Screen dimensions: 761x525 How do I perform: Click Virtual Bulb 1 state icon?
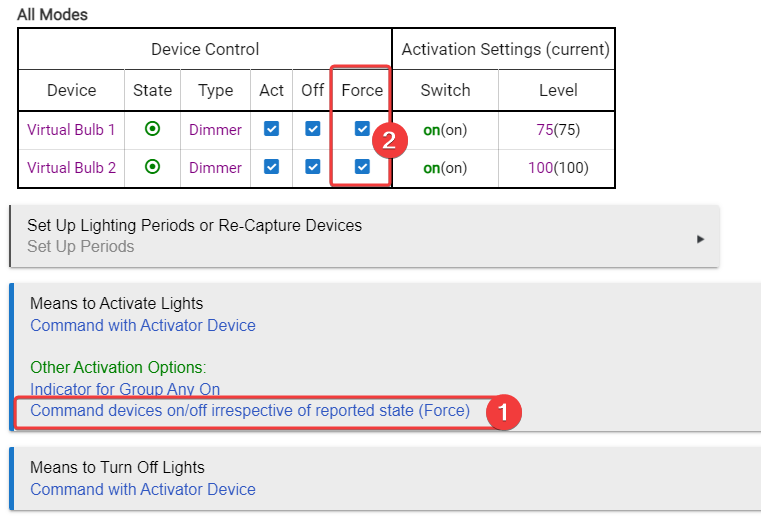pos(152,129)
